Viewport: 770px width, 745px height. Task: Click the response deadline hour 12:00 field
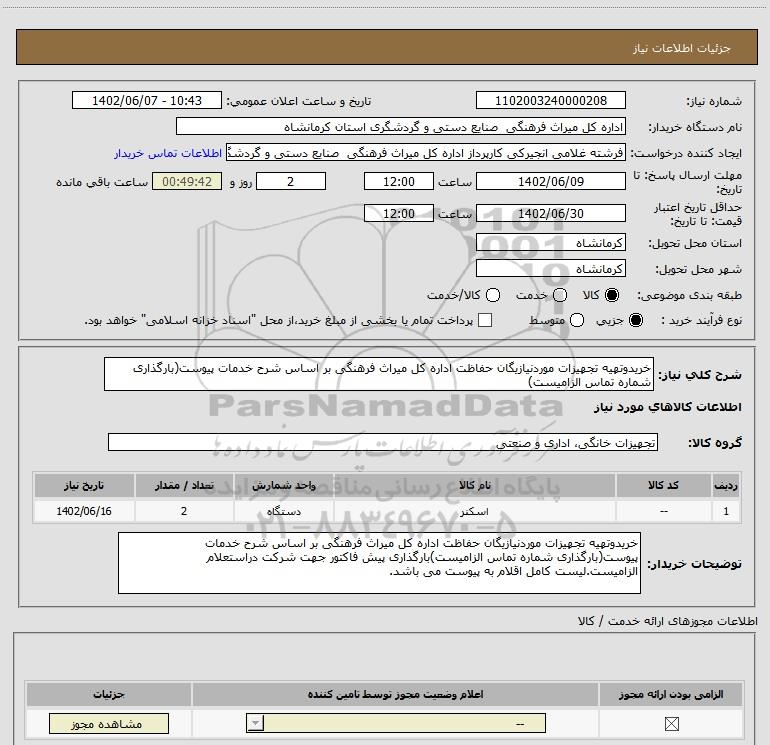pos(399,181)
